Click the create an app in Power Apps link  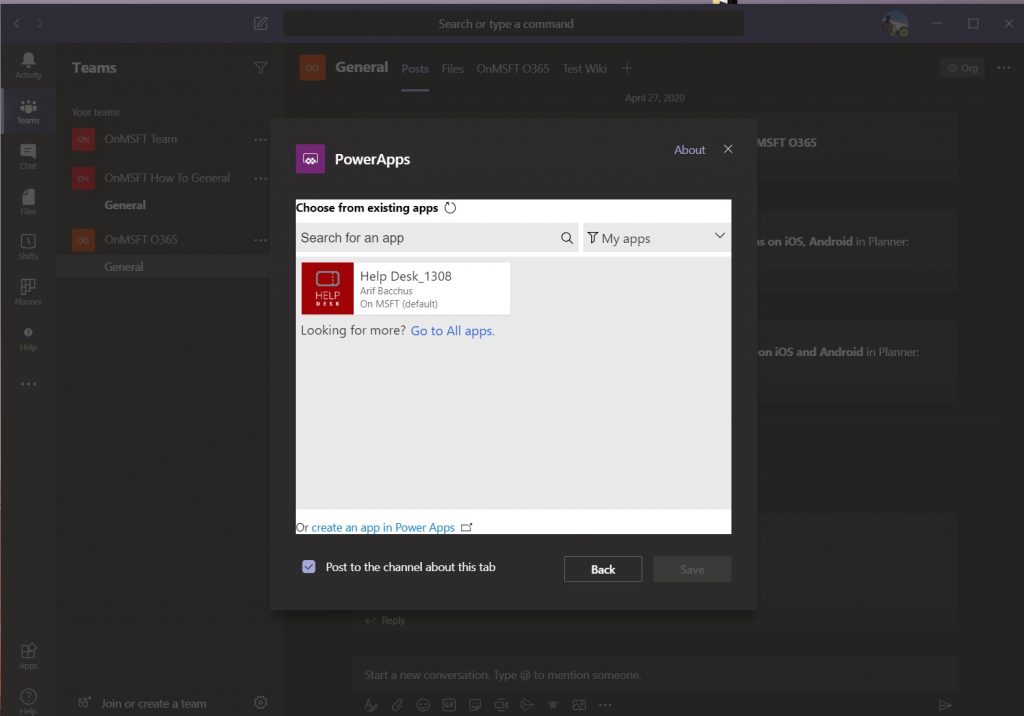click(x=383, y=527)
